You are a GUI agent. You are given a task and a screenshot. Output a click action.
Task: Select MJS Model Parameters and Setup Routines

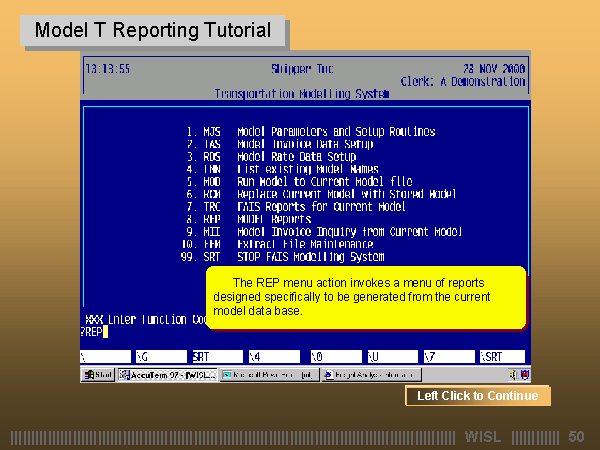[x=320, y=132]
